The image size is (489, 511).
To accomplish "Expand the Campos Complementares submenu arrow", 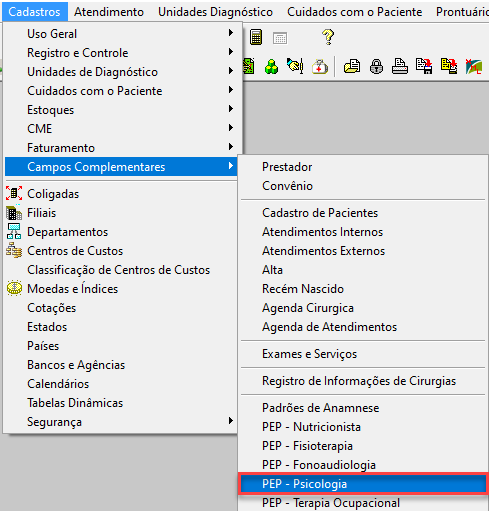I will (231, 166).
